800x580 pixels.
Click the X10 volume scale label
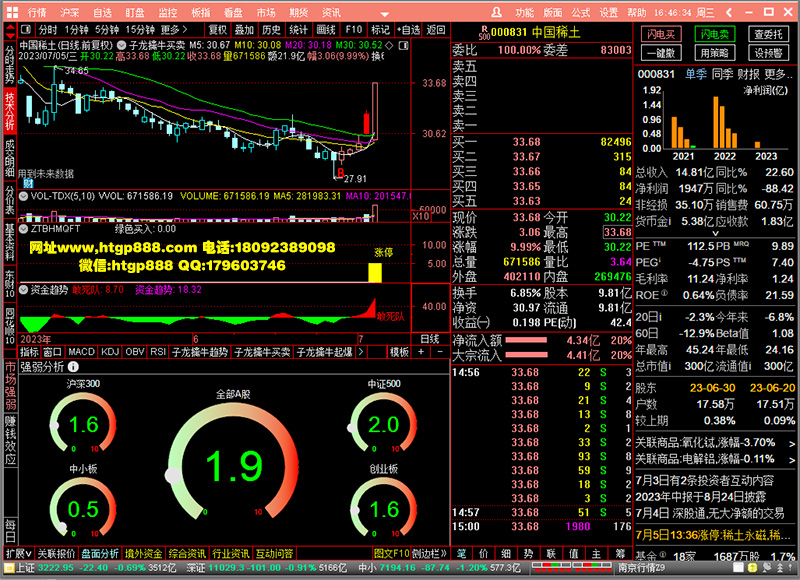pyautogui.click(x=420, y=217)
